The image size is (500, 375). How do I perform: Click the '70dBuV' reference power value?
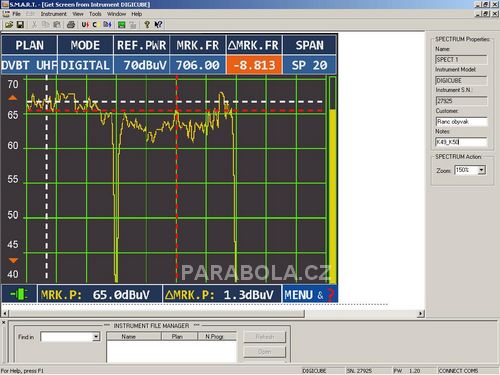pyautogui.click(x=141, y=65)
